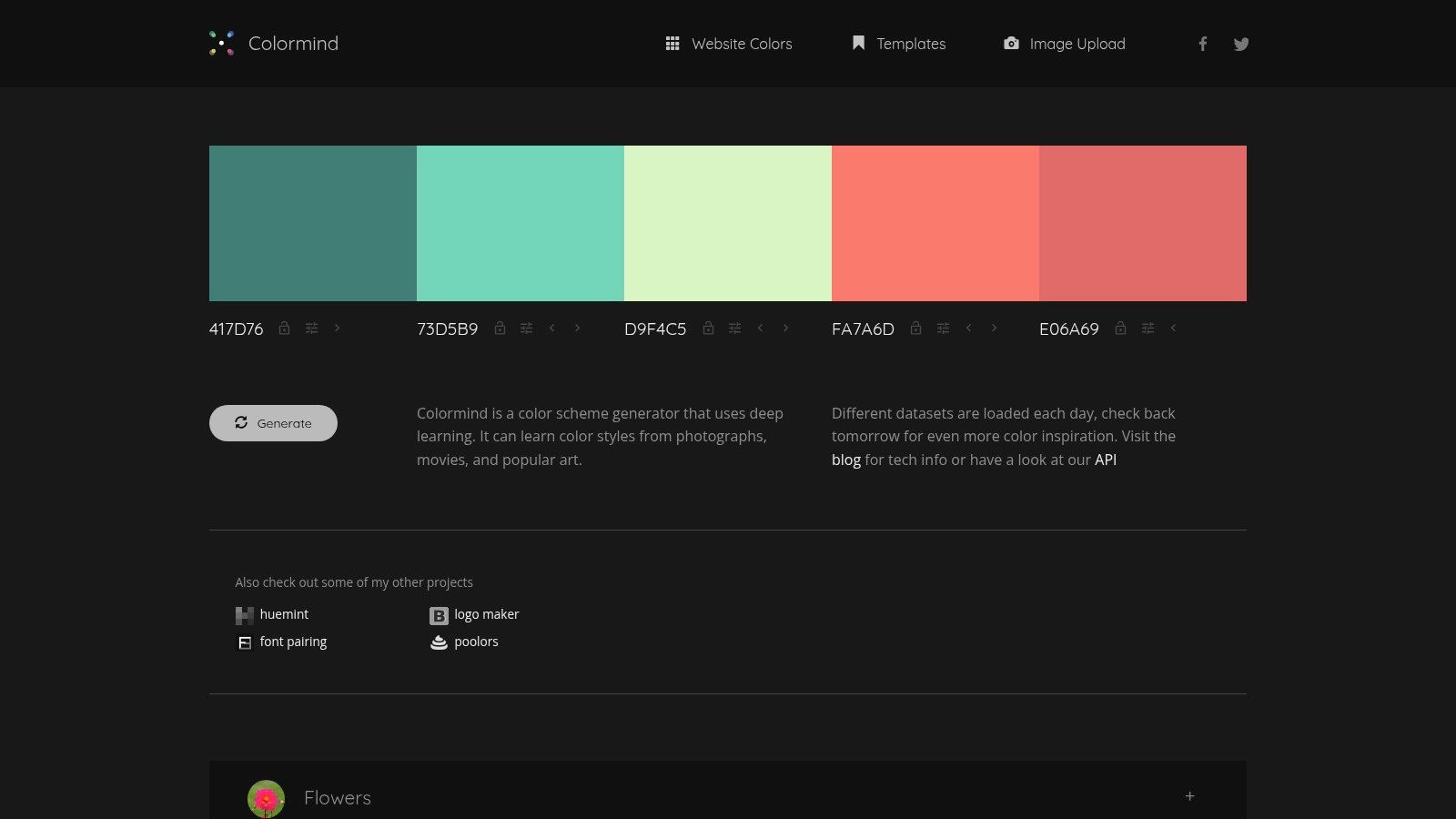
Task: Move D9F4C5 color left
Action: [760, 328]
